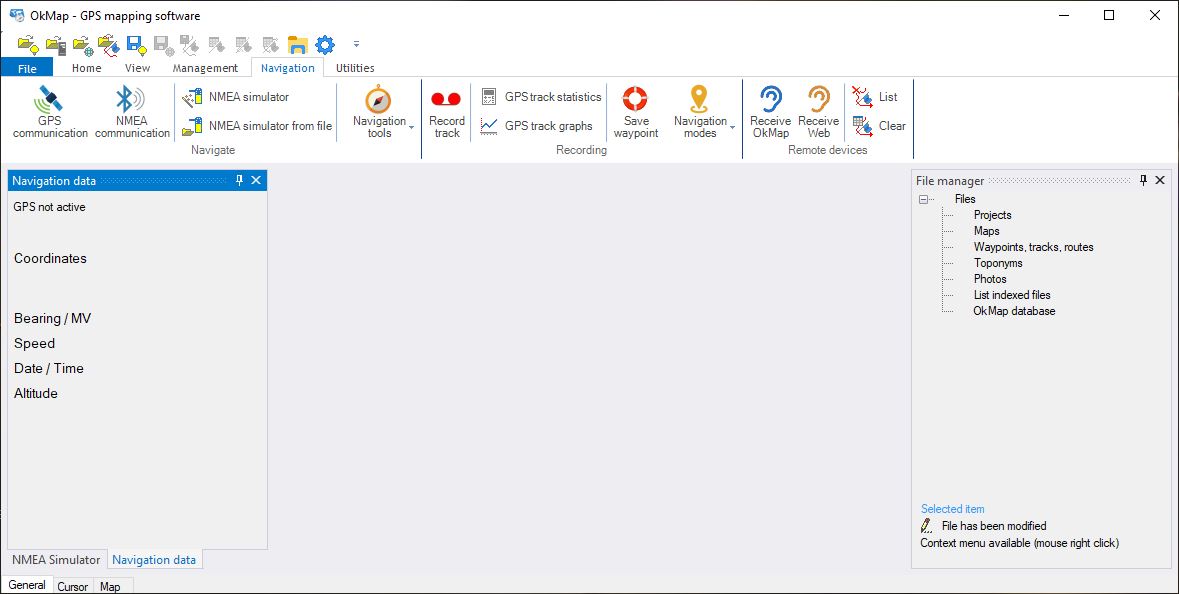Switch to NMEA Simulator panel tab
The height and width of the screenshot is (594, 1179).
(56, 559)
